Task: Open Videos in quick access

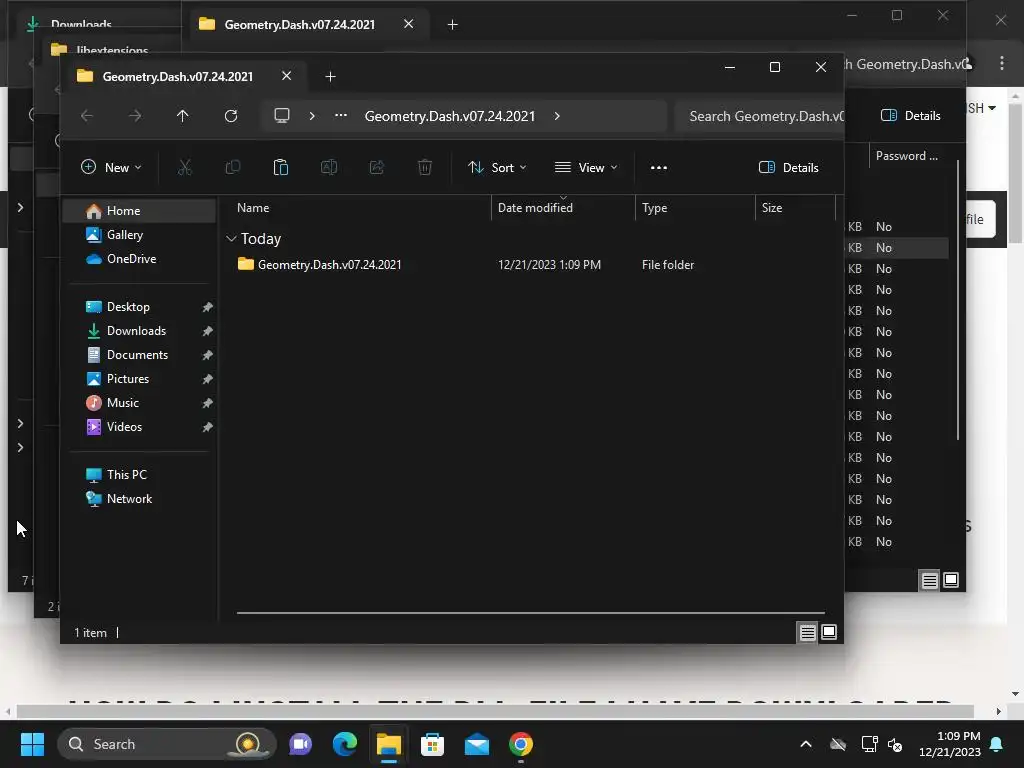Action: 124,427
